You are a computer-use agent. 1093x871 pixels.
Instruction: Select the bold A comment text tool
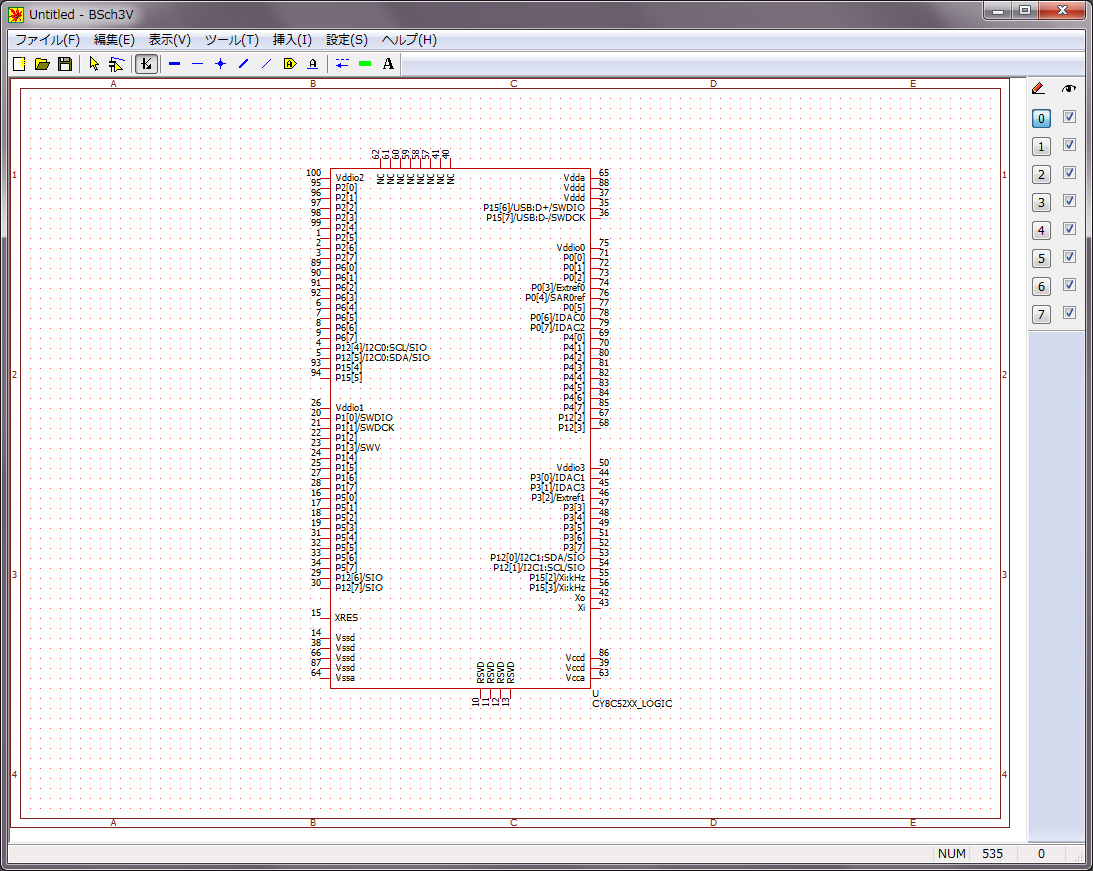point(388,64)
